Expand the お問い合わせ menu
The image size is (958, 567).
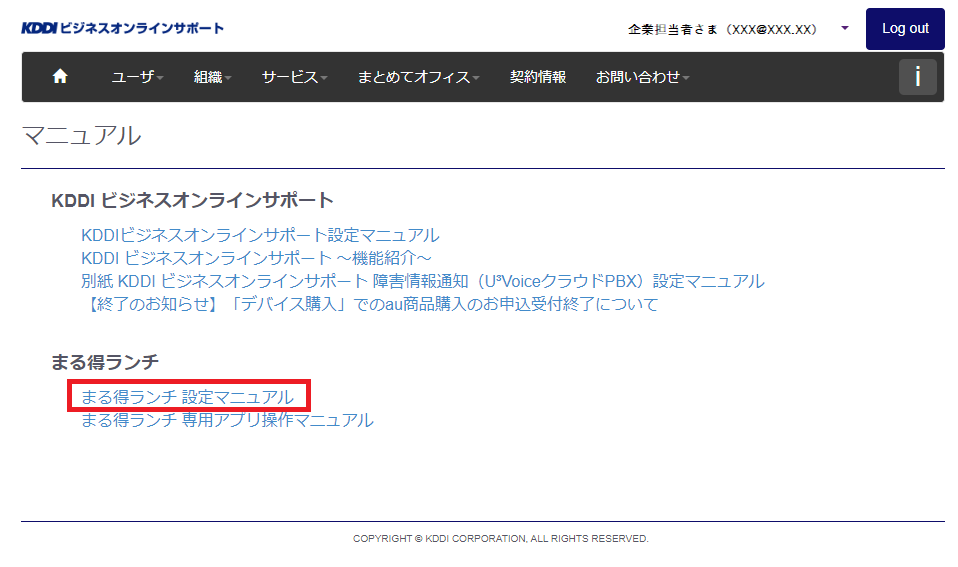coord(642,77)
